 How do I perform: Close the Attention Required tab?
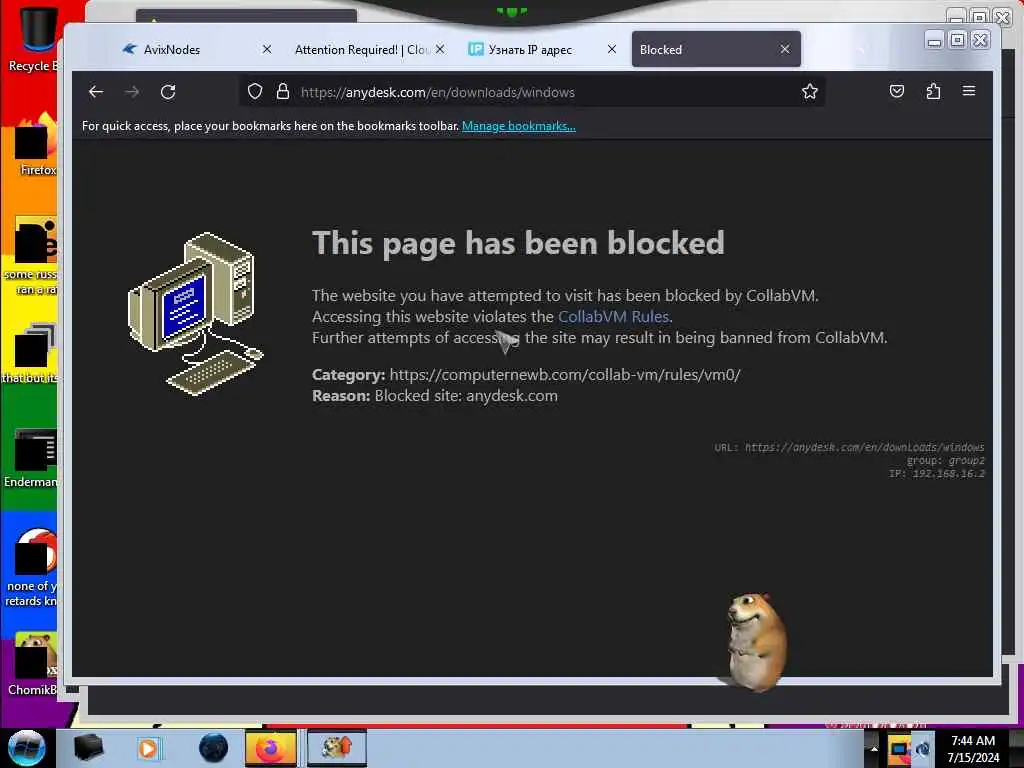click(x=440, y=50)
